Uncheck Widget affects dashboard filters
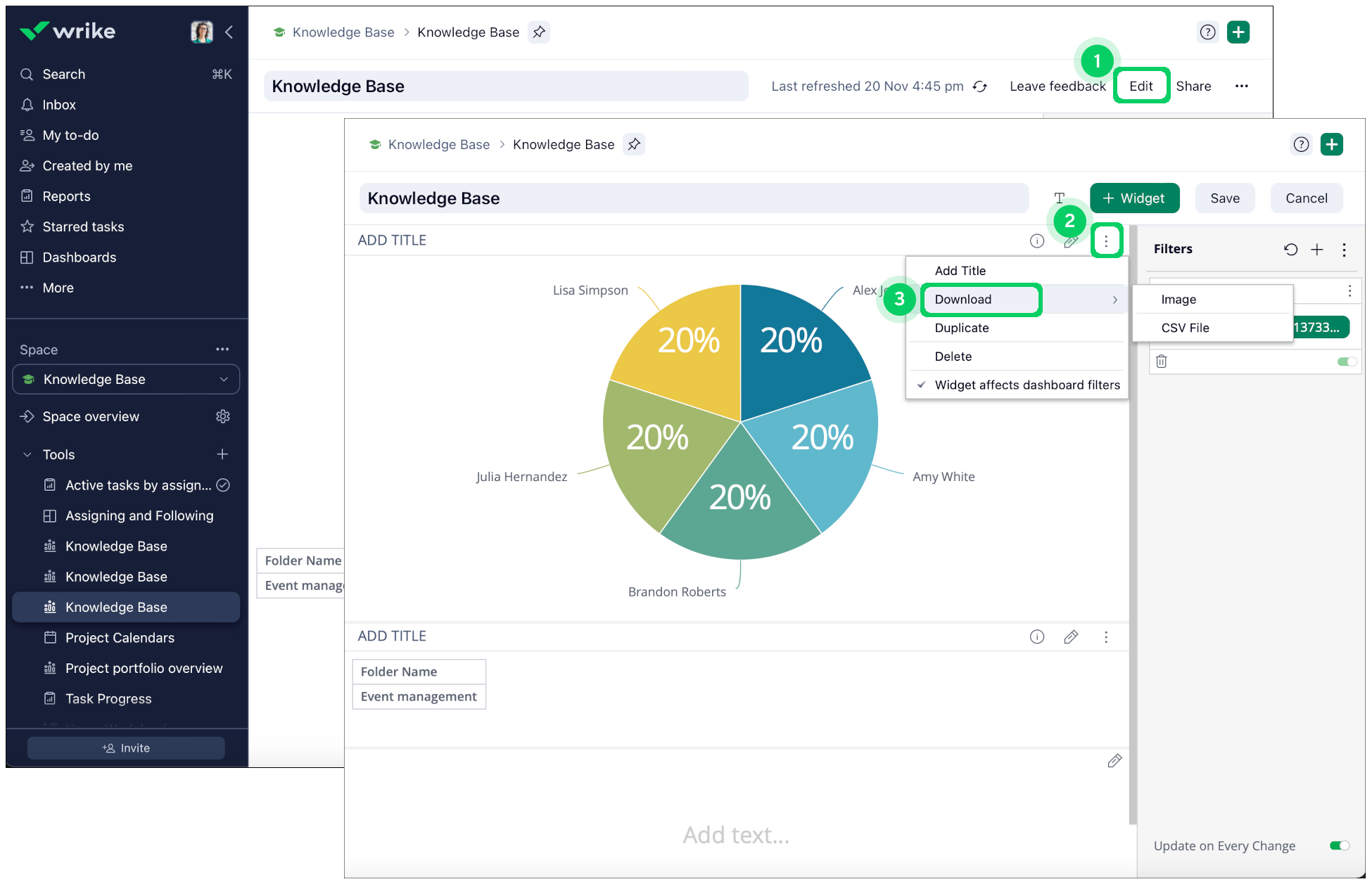1372x884 pixels. pos(1027,385)
